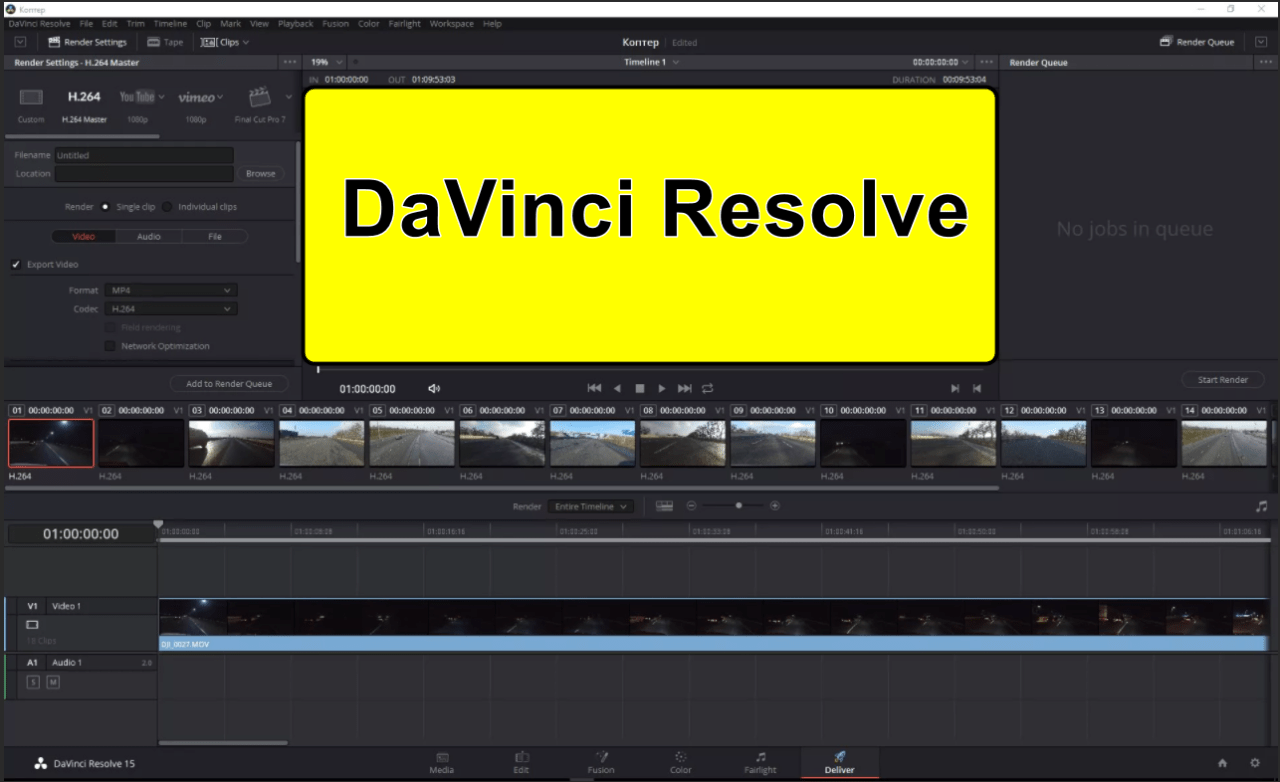This screenshot has width=1280, height=782.
Task: Click the Solo button on Audio 1
Action: [33, 682]
